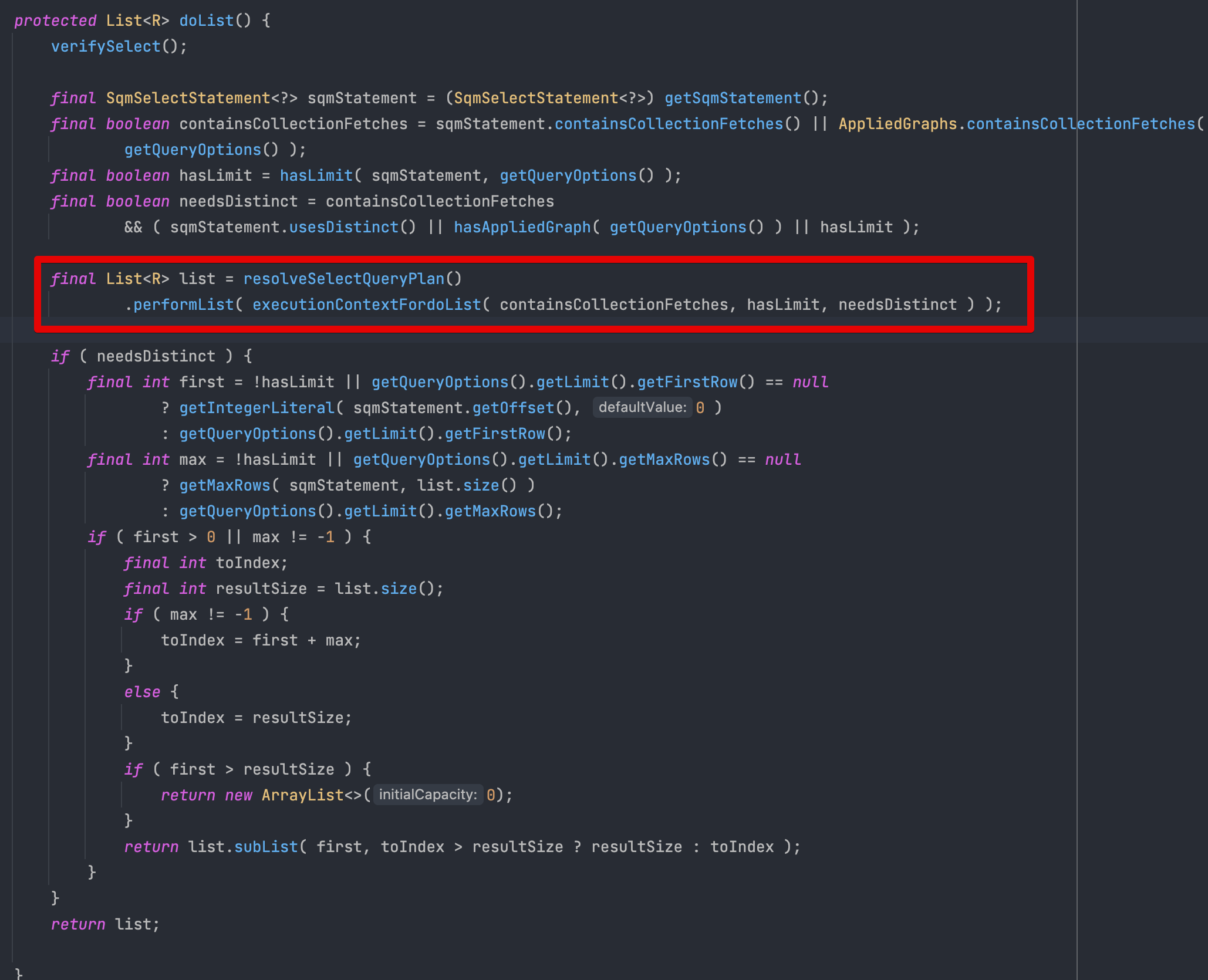Click the defaultValue: inlay hint

pos(643,407)
